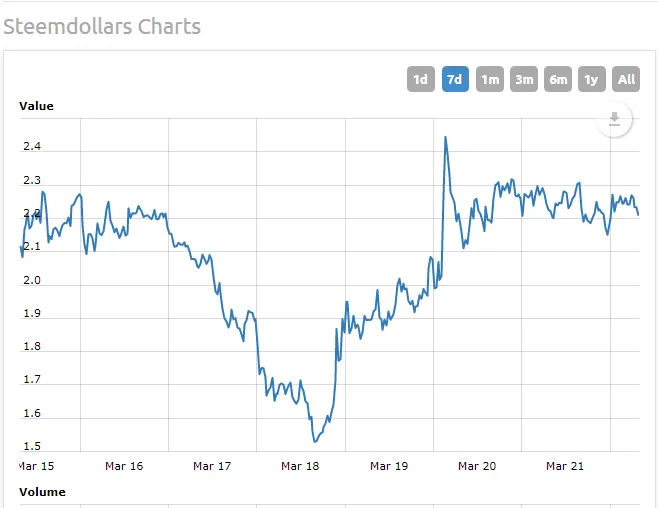Viewport: 658px width, 508px height.
Task: Click the Mar 15 date label
Action: [x=36, y=466]
